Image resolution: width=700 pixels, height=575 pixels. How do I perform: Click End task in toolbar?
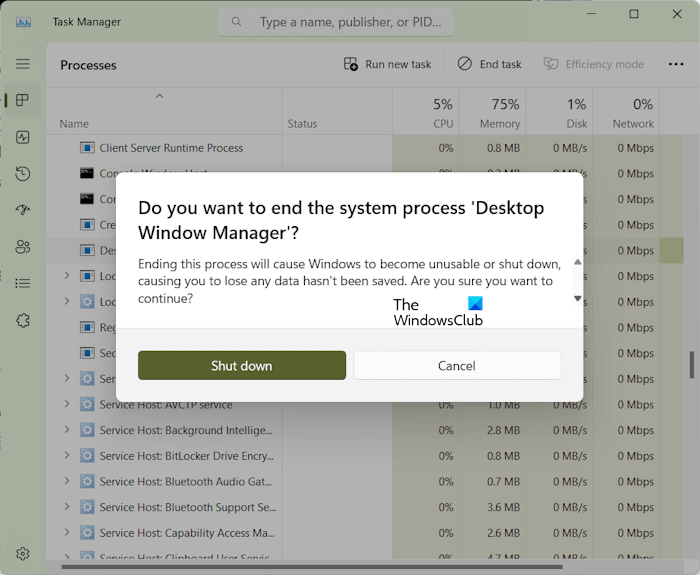coord(489,64)
